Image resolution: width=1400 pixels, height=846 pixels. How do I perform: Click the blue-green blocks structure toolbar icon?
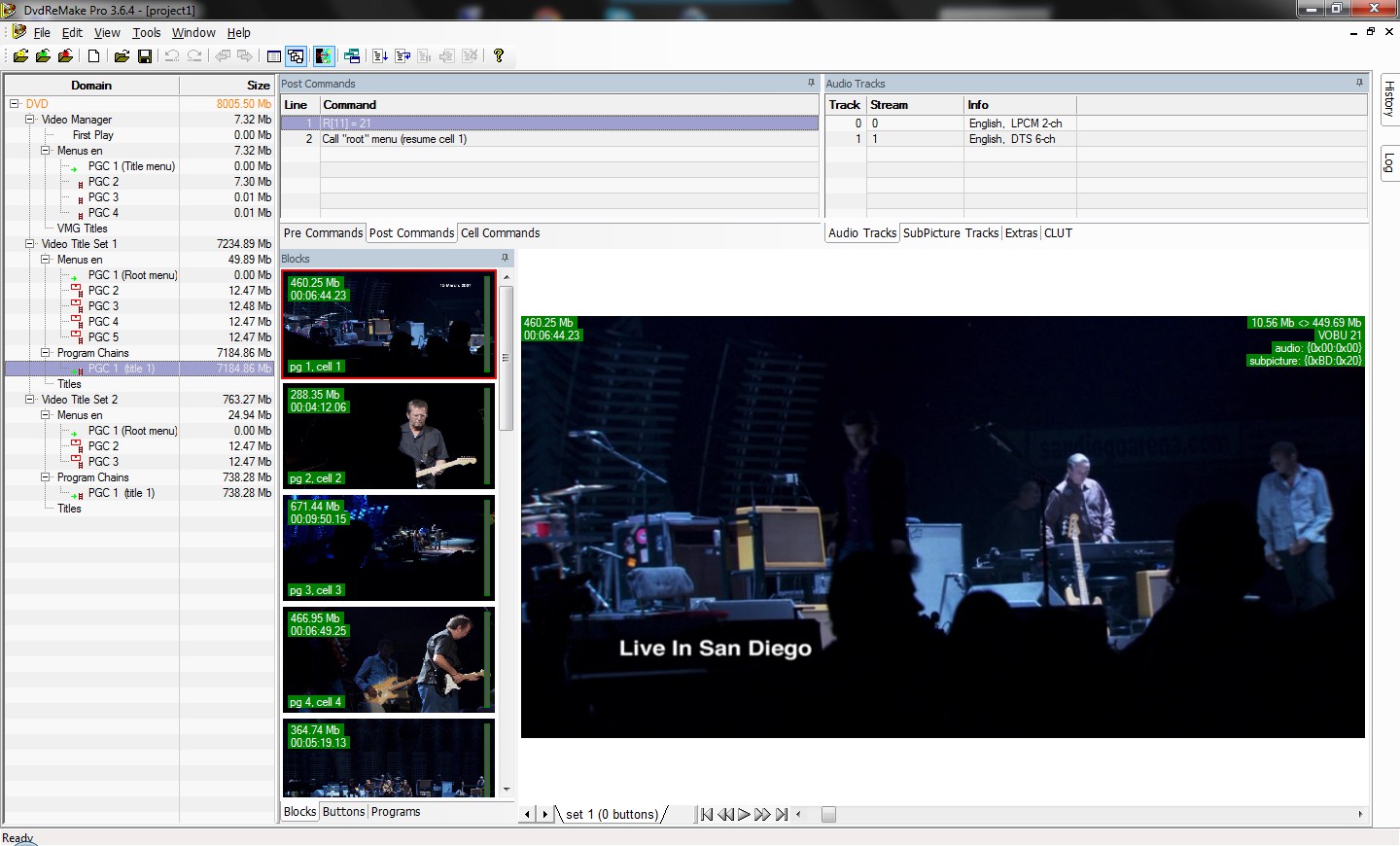[352, 56]
